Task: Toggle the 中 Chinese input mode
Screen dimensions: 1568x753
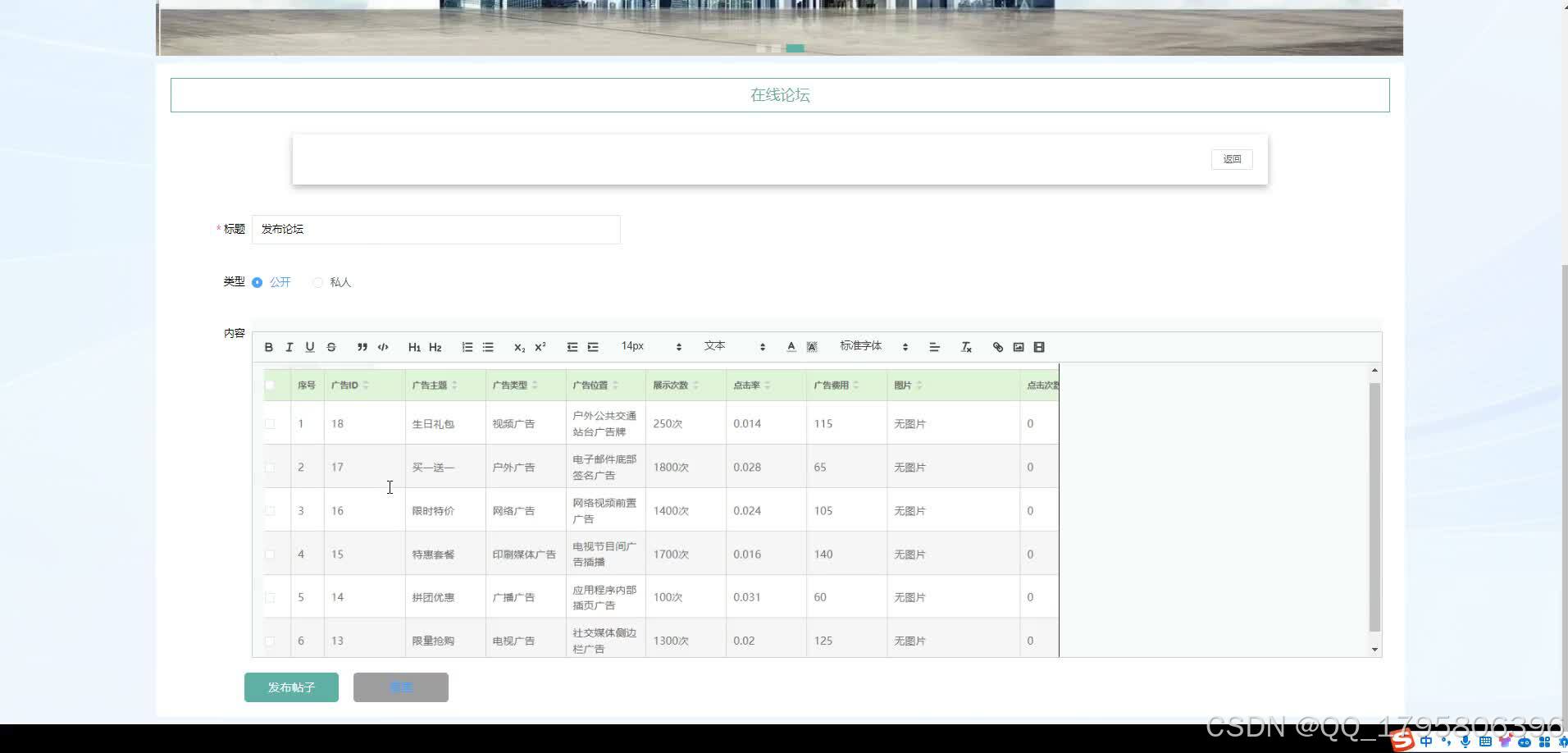Action: pos(1426,742)
